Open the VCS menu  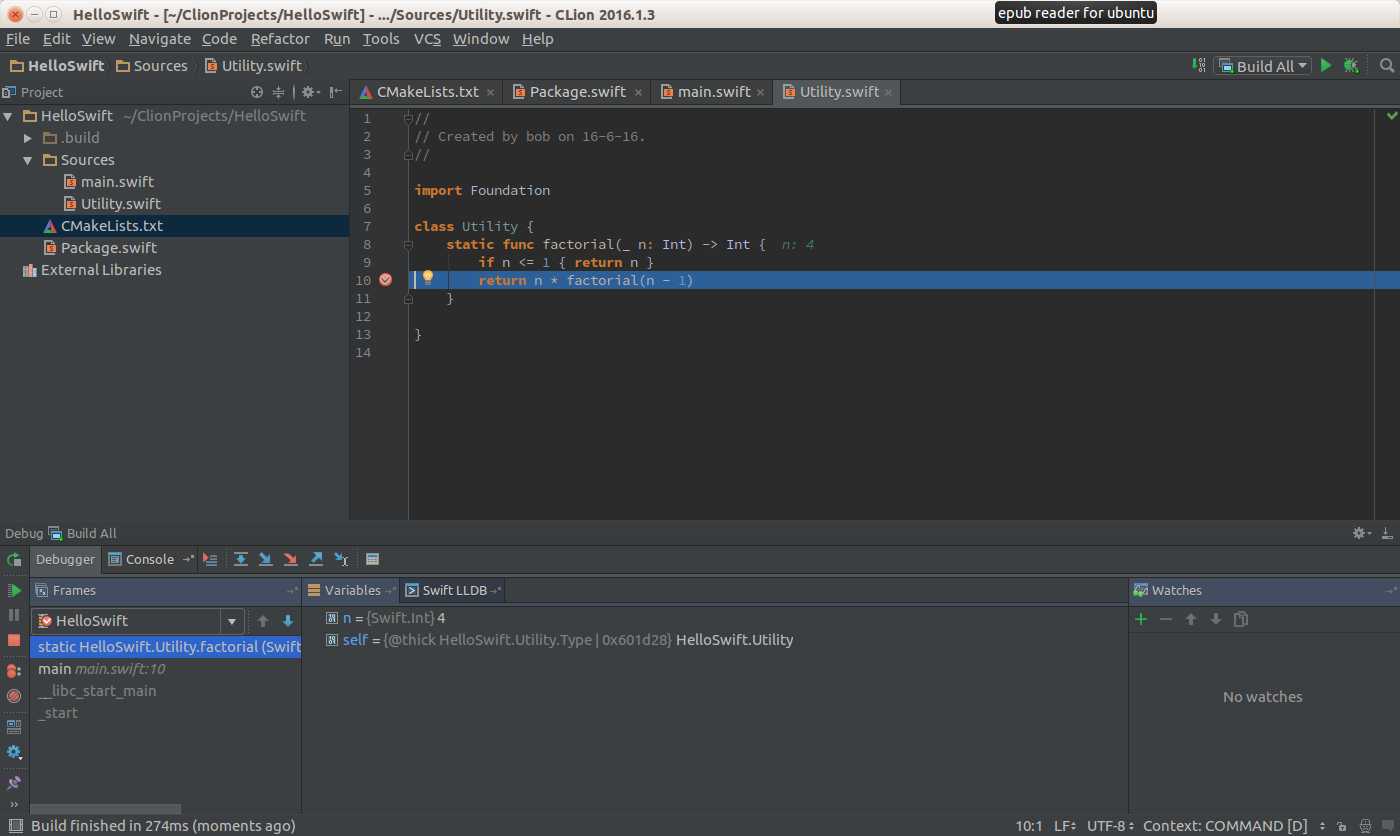tap(427, 39)
